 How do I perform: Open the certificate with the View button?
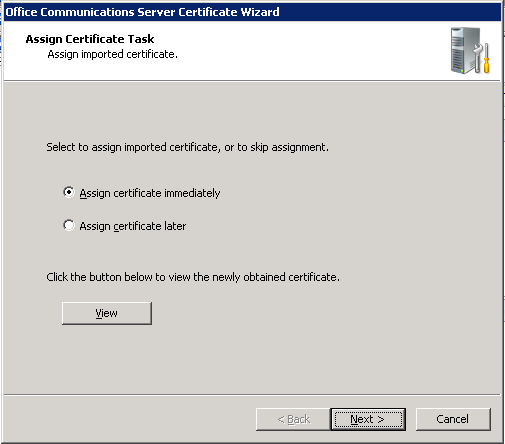point(107,313)
